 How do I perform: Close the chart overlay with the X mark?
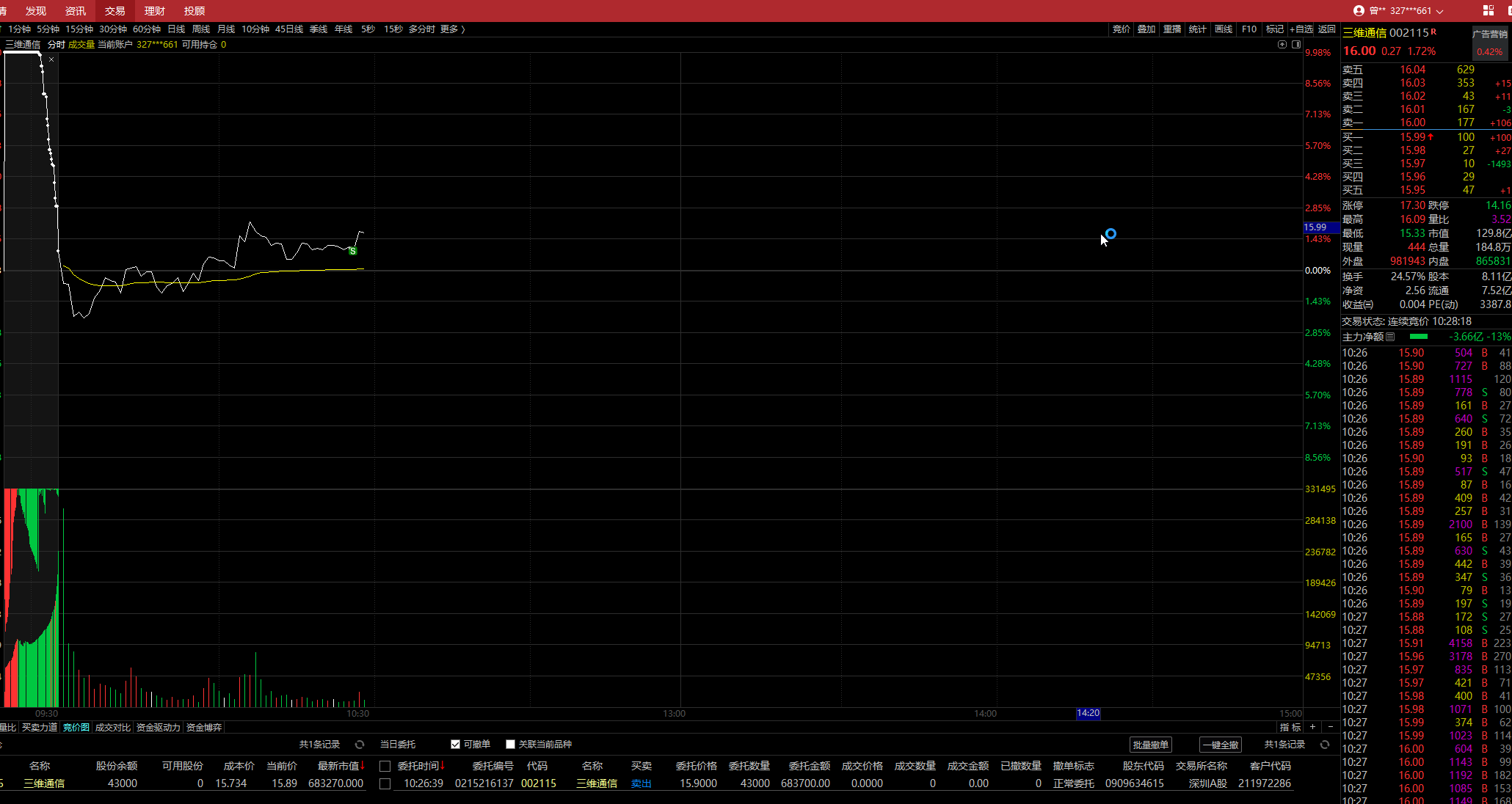[x=51, y=59]
